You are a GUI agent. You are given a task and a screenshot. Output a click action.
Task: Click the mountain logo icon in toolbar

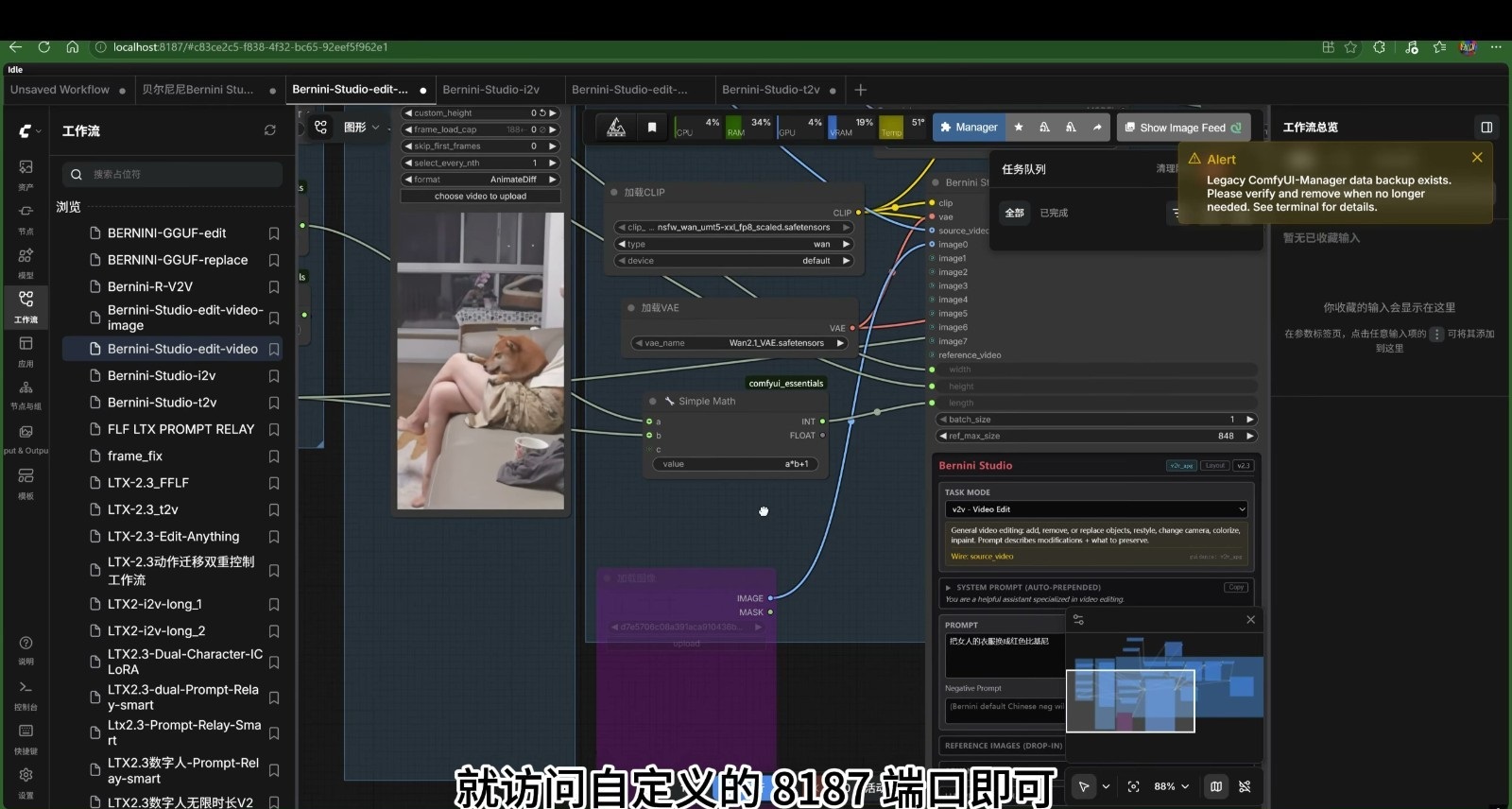tap(616, 127)
